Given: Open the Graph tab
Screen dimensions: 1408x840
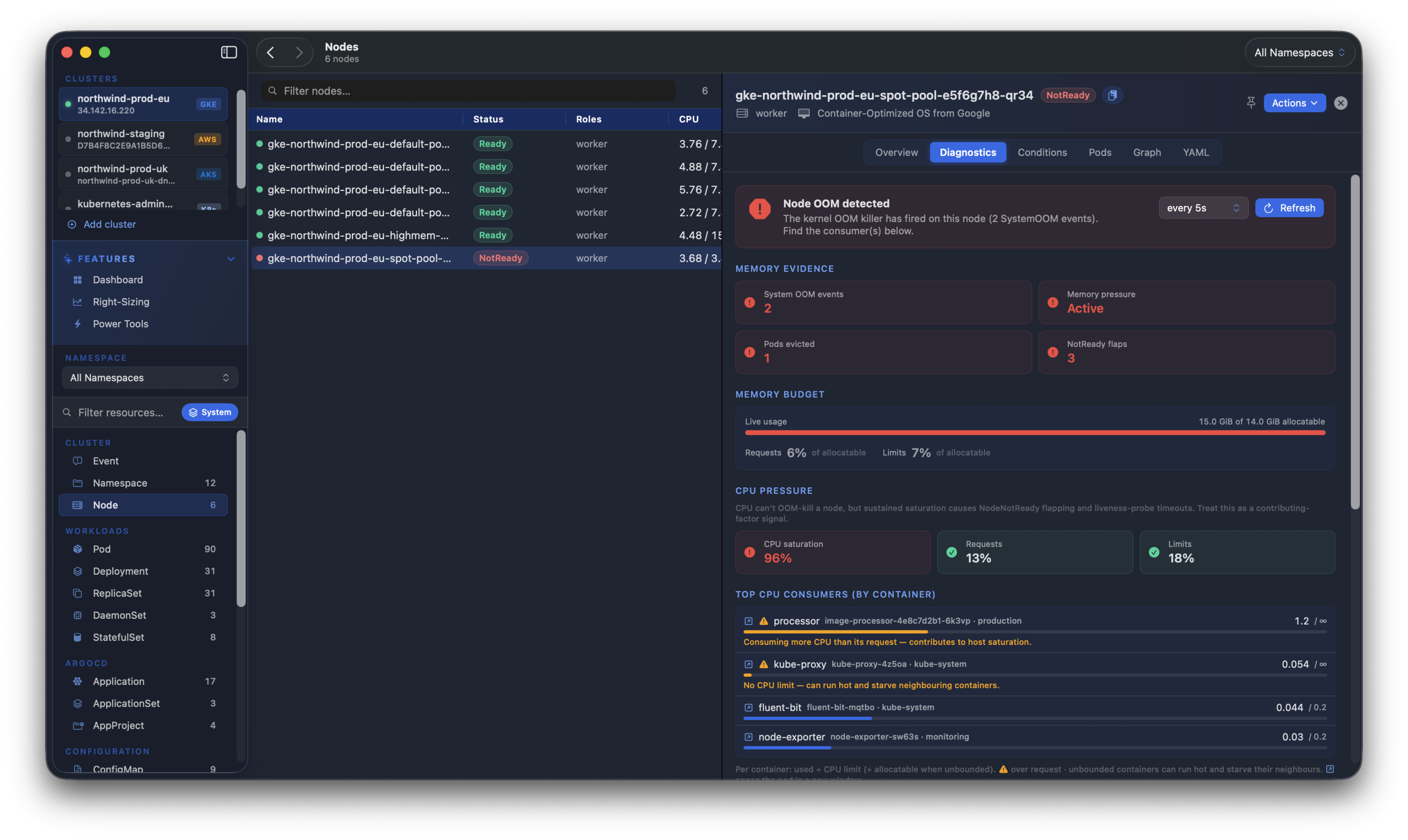Looking at the screenshot, I should [1147, 152].
